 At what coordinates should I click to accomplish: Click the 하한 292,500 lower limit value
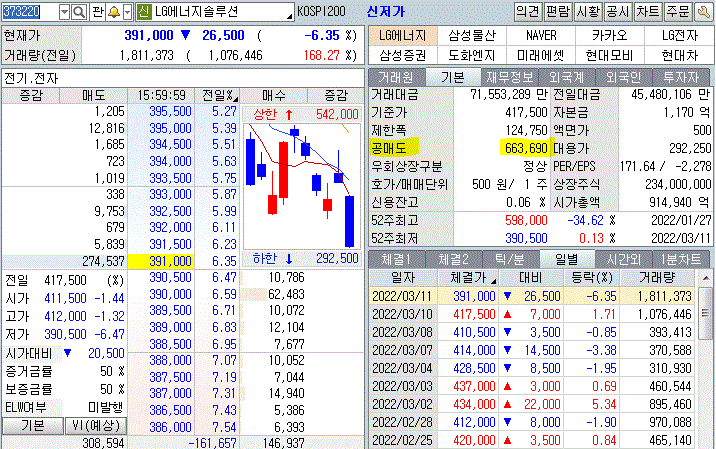pos(337,259)
